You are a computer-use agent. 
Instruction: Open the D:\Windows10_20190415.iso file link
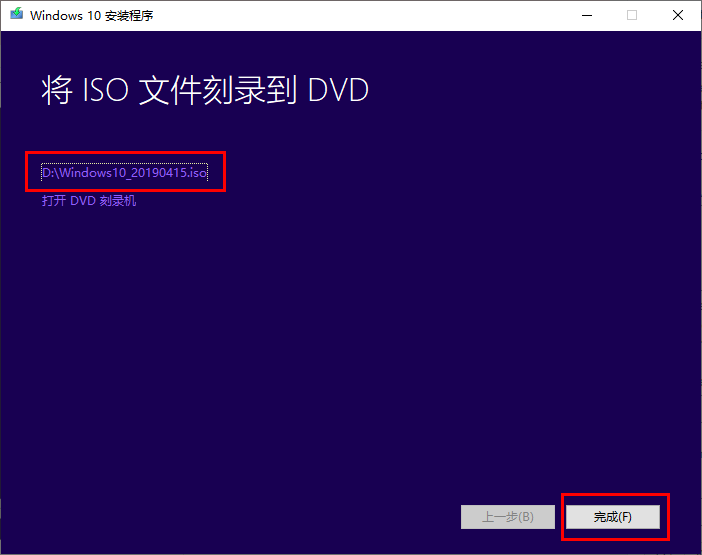(x=124, y=172)
